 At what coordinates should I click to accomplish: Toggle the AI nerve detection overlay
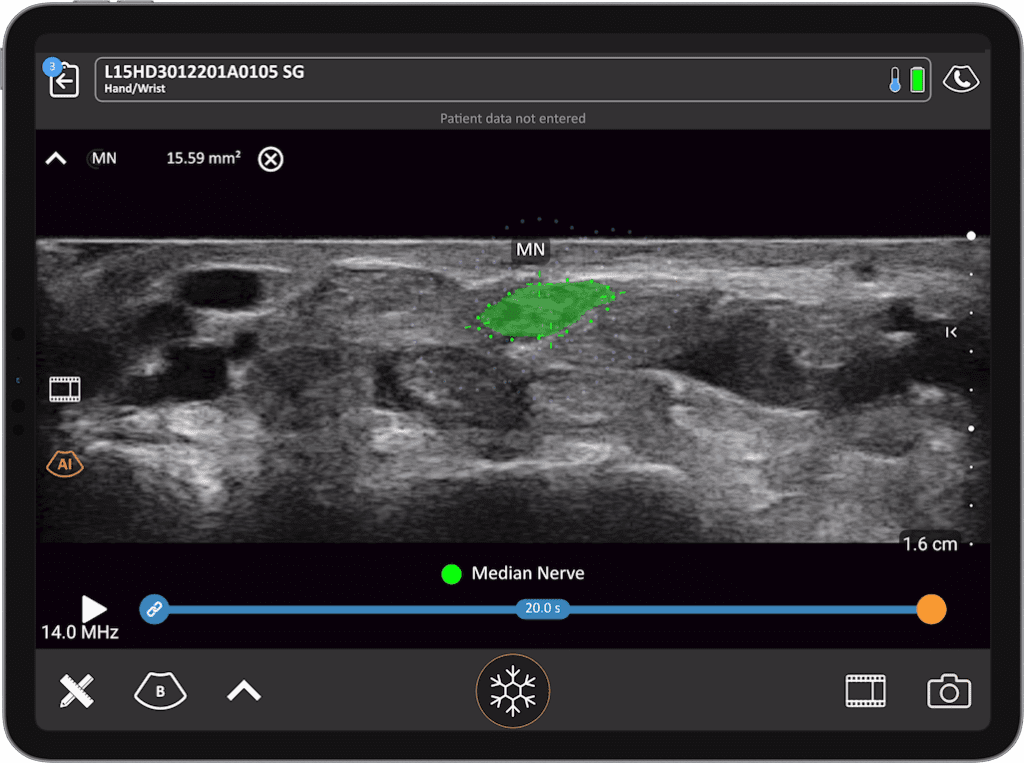coord(65,464)
